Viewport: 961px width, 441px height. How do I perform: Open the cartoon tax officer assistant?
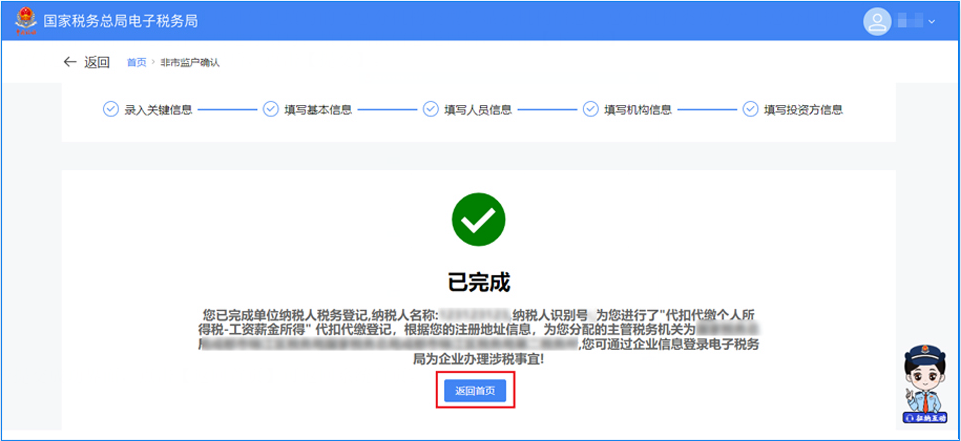coord(922,386)
